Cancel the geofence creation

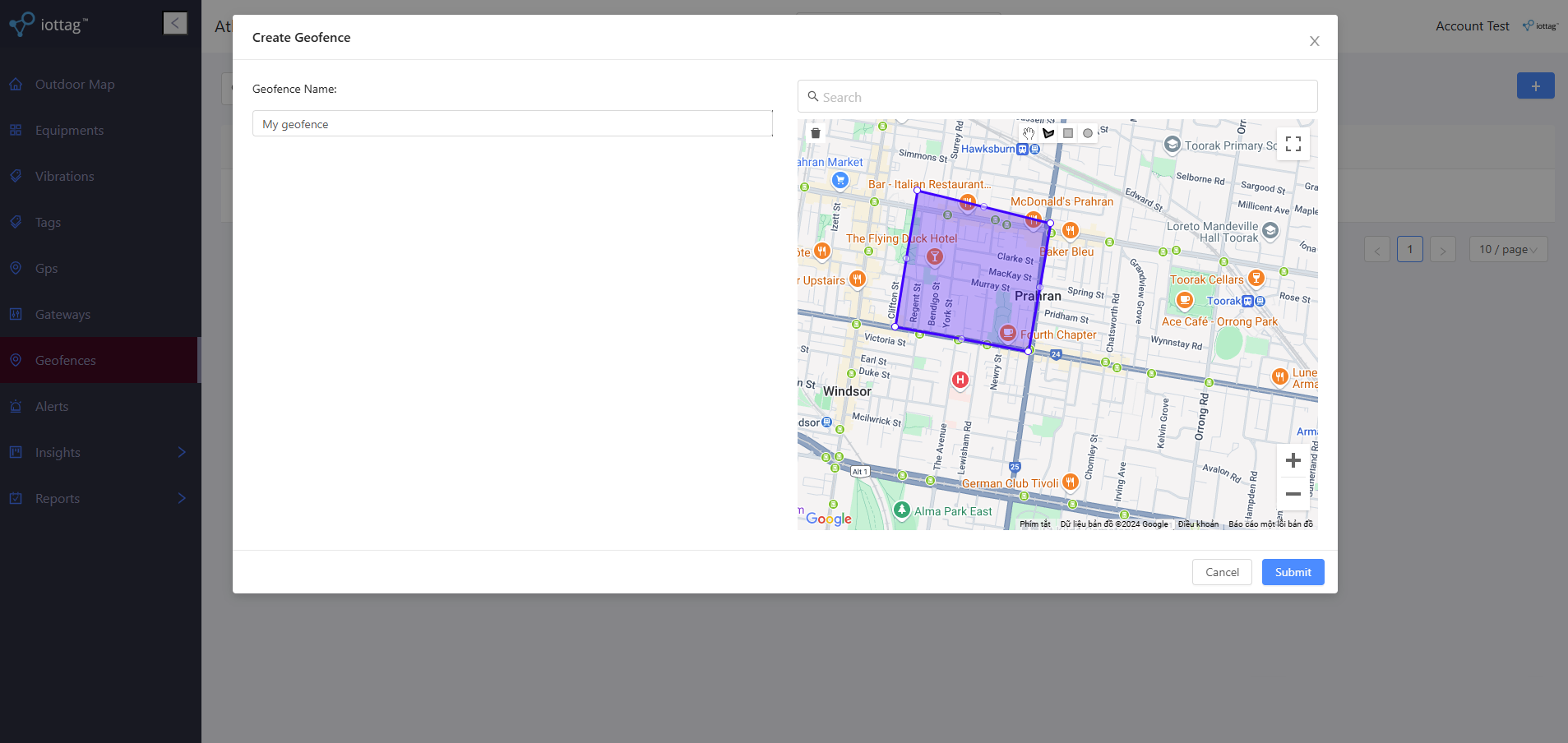pos(1222,572)
